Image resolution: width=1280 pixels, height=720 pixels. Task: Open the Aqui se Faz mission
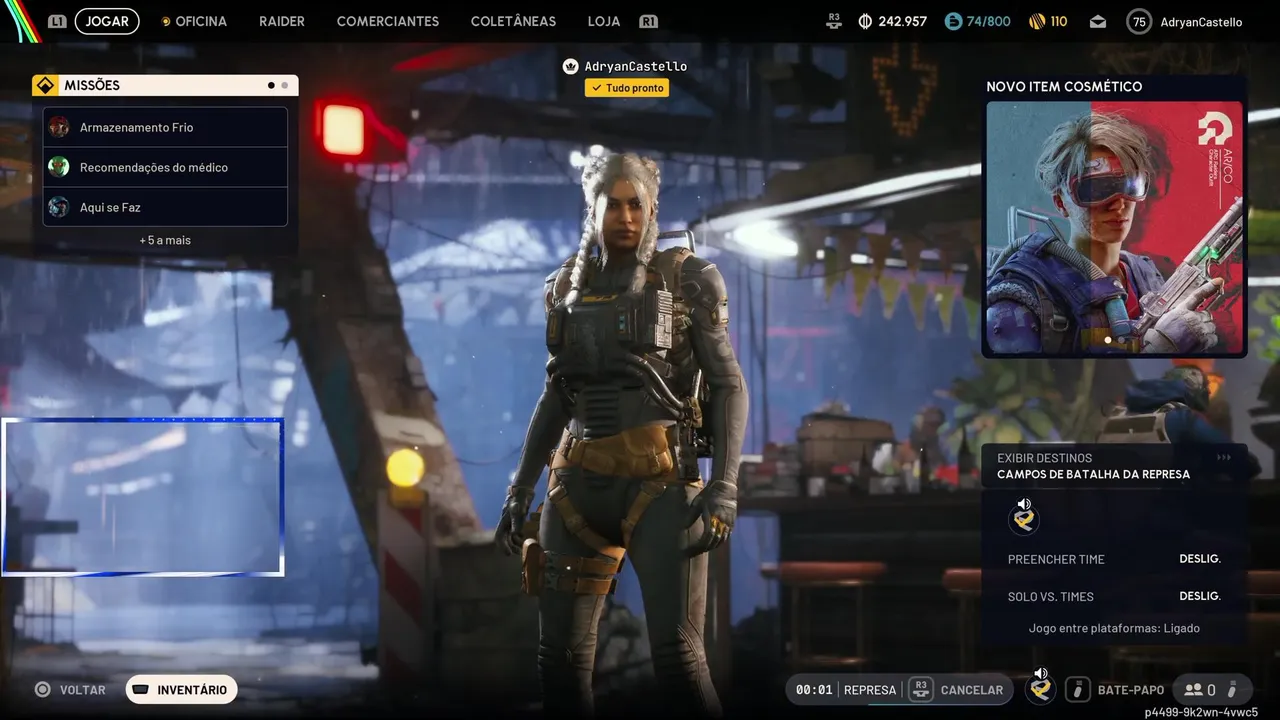pos(165,207)
